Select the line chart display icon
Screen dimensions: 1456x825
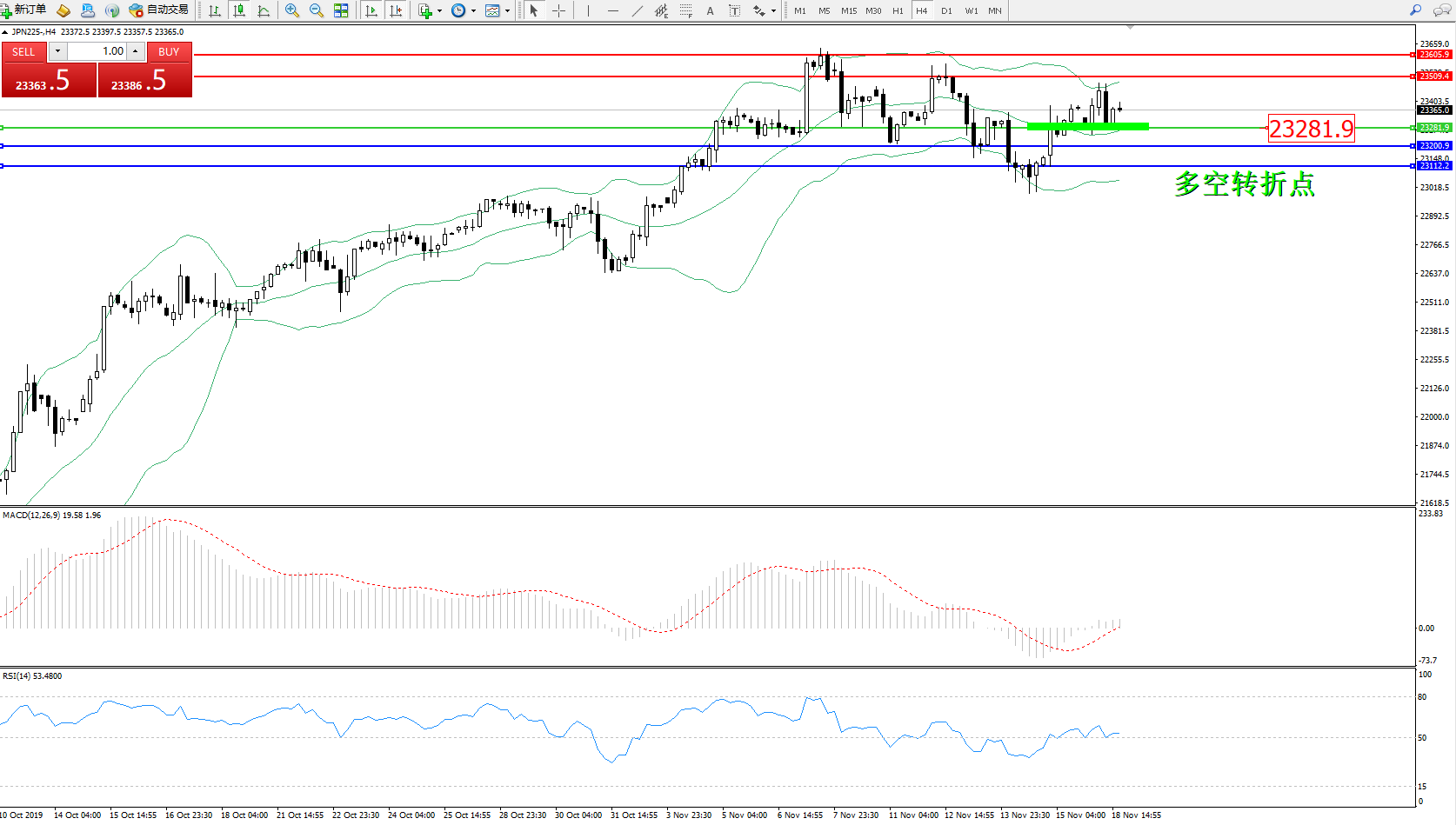(264, 10)
